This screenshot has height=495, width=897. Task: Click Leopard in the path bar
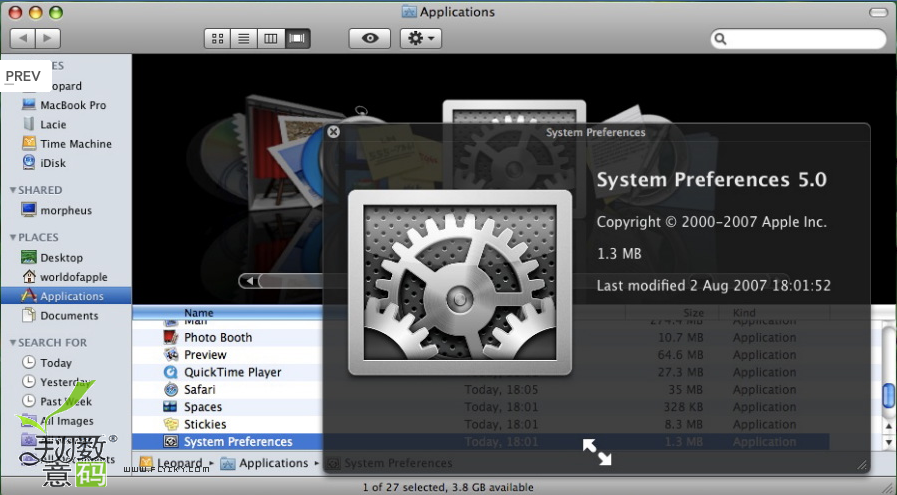(x=170, y=463)
